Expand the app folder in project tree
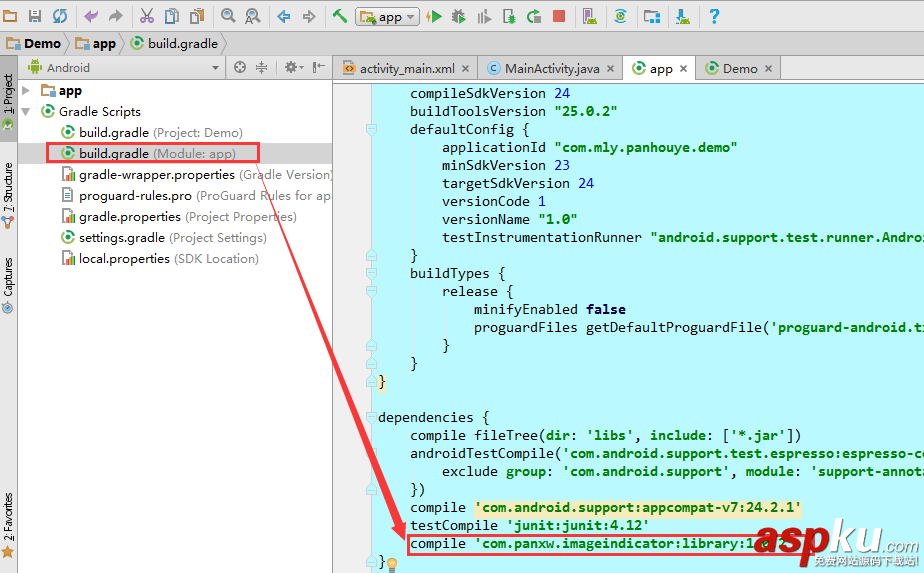The image size is (924, 573). 27,91
